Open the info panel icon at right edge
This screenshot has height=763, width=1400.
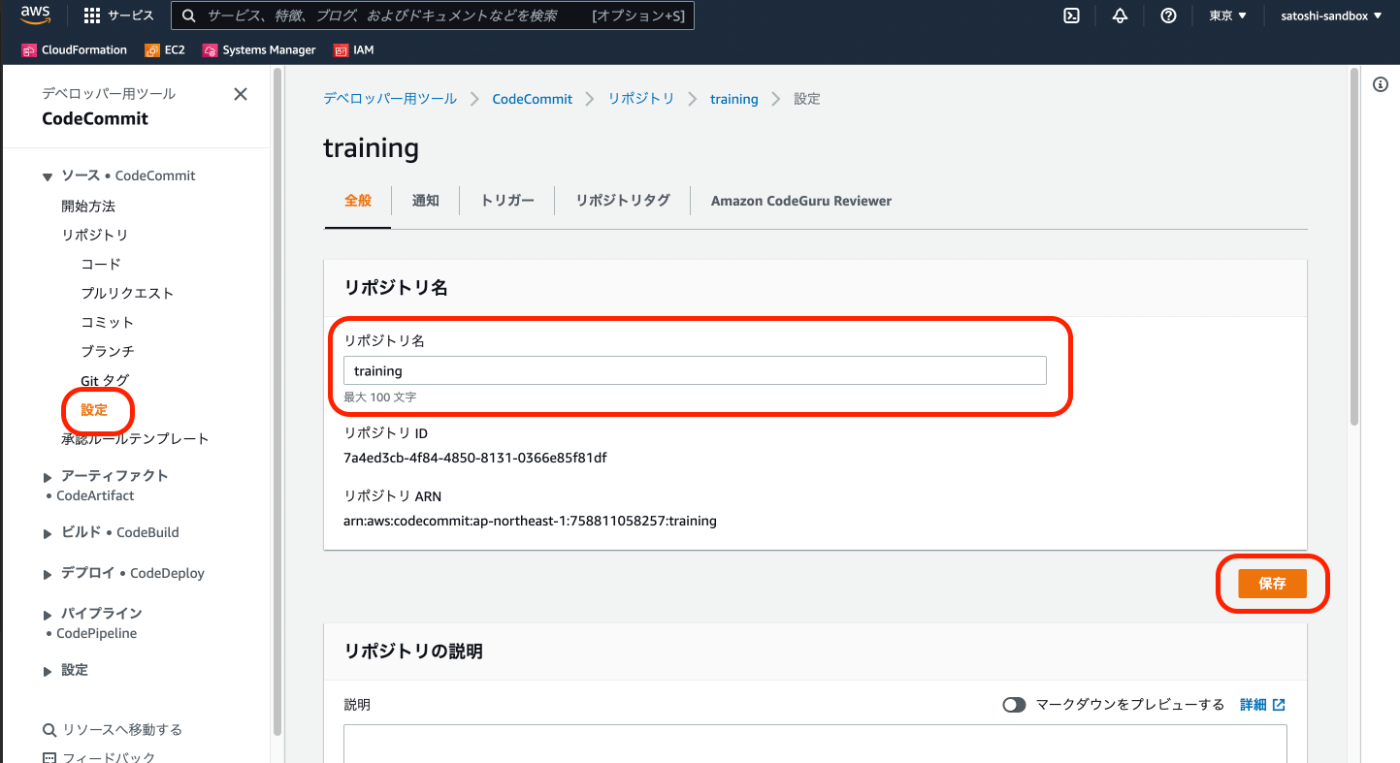tap(1380, 84)
